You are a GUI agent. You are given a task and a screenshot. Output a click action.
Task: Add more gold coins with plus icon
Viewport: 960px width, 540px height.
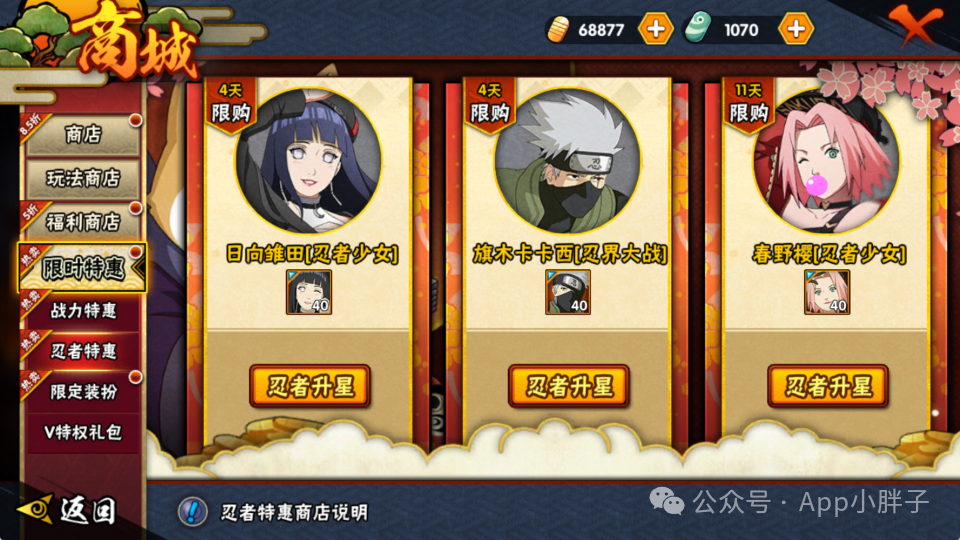coord(656,29)
